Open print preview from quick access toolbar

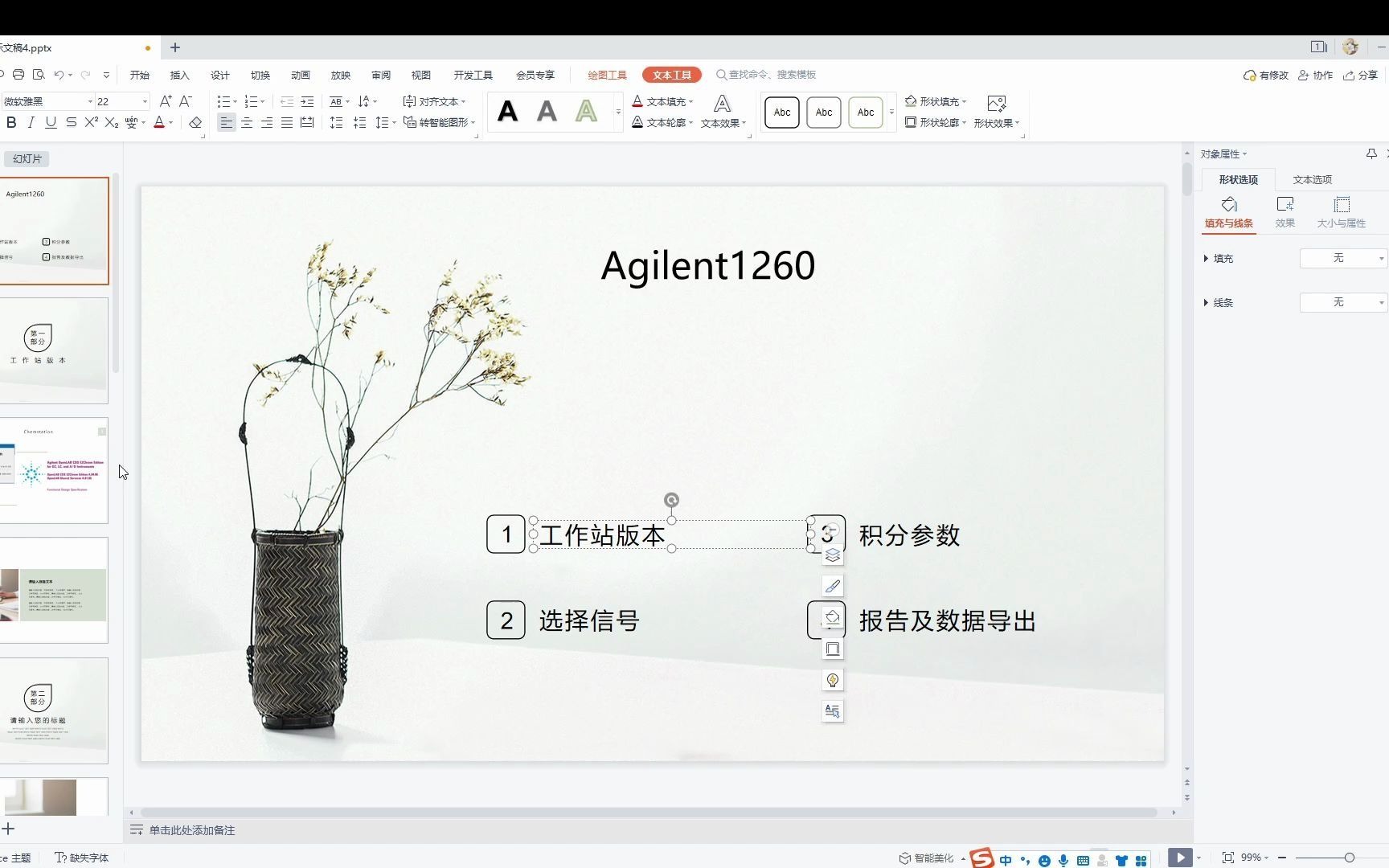pyautogui.click(x=39, y=75)
